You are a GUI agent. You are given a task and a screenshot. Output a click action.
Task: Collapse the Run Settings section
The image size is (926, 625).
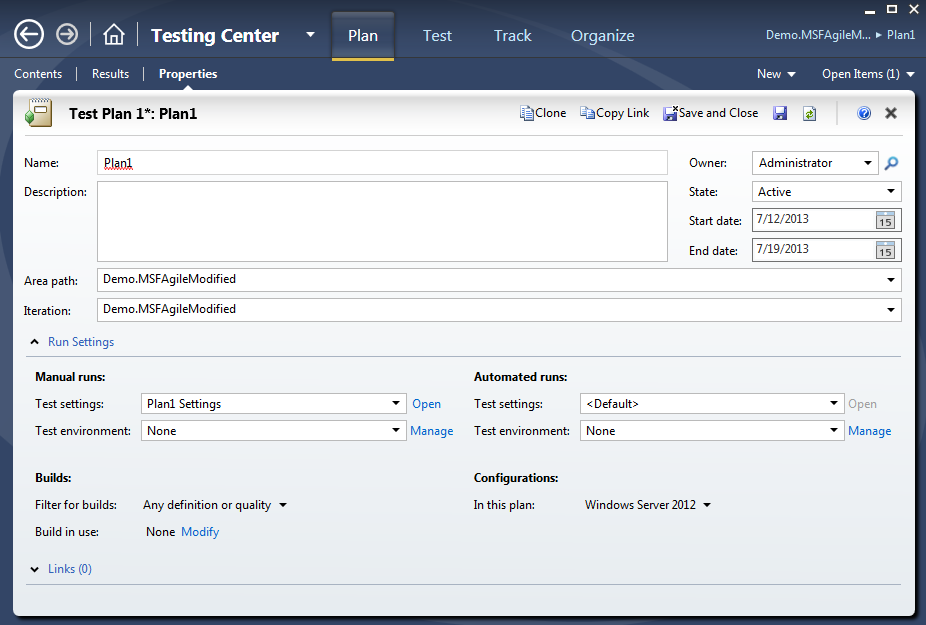click(x=72, y=341)
